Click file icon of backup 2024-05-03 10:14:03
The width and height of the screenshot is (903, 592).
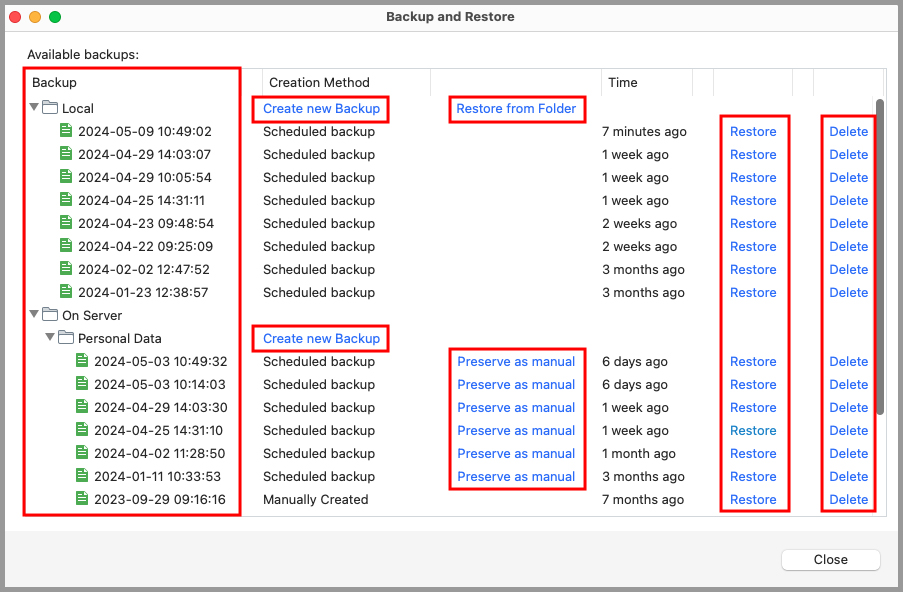82,384
